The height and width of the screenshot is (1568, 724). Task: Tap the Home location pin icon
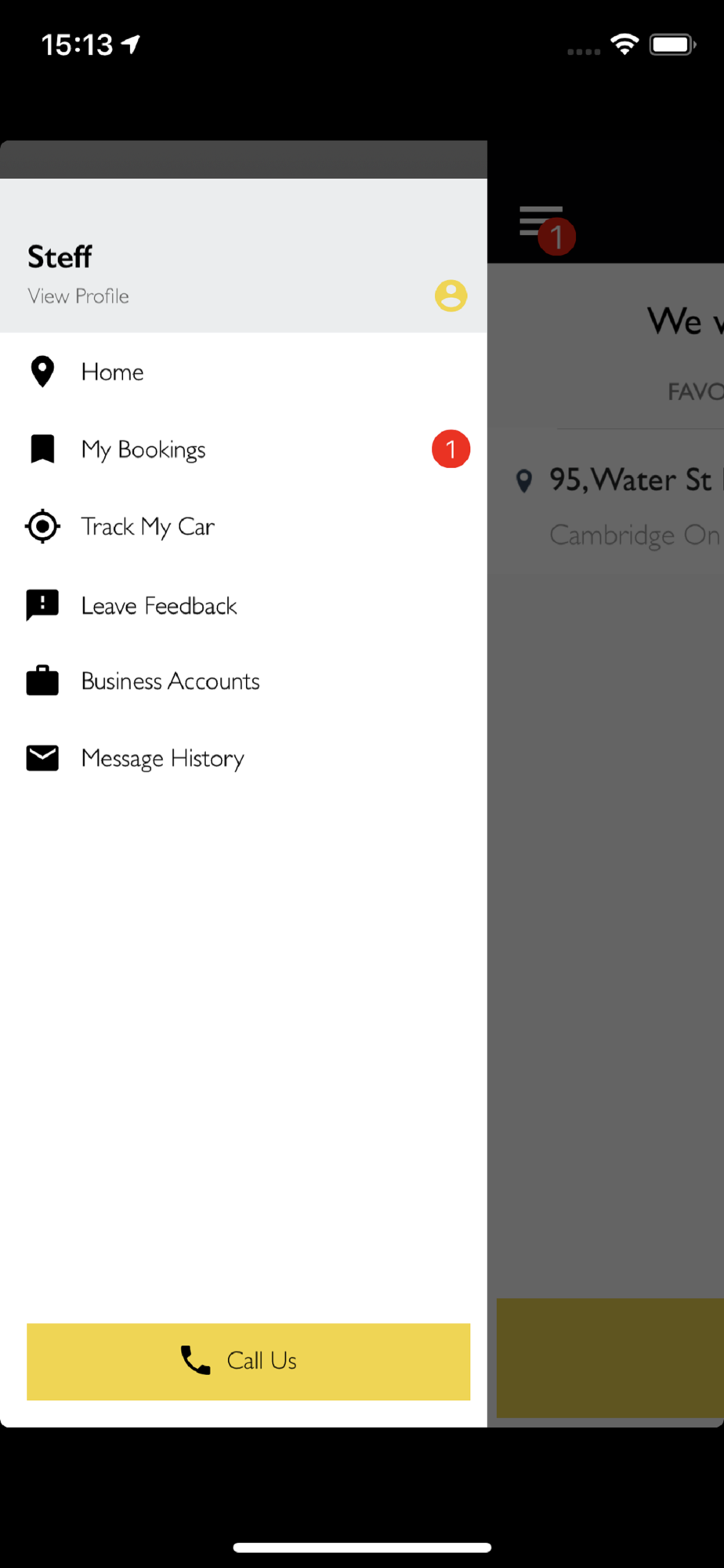42,372
